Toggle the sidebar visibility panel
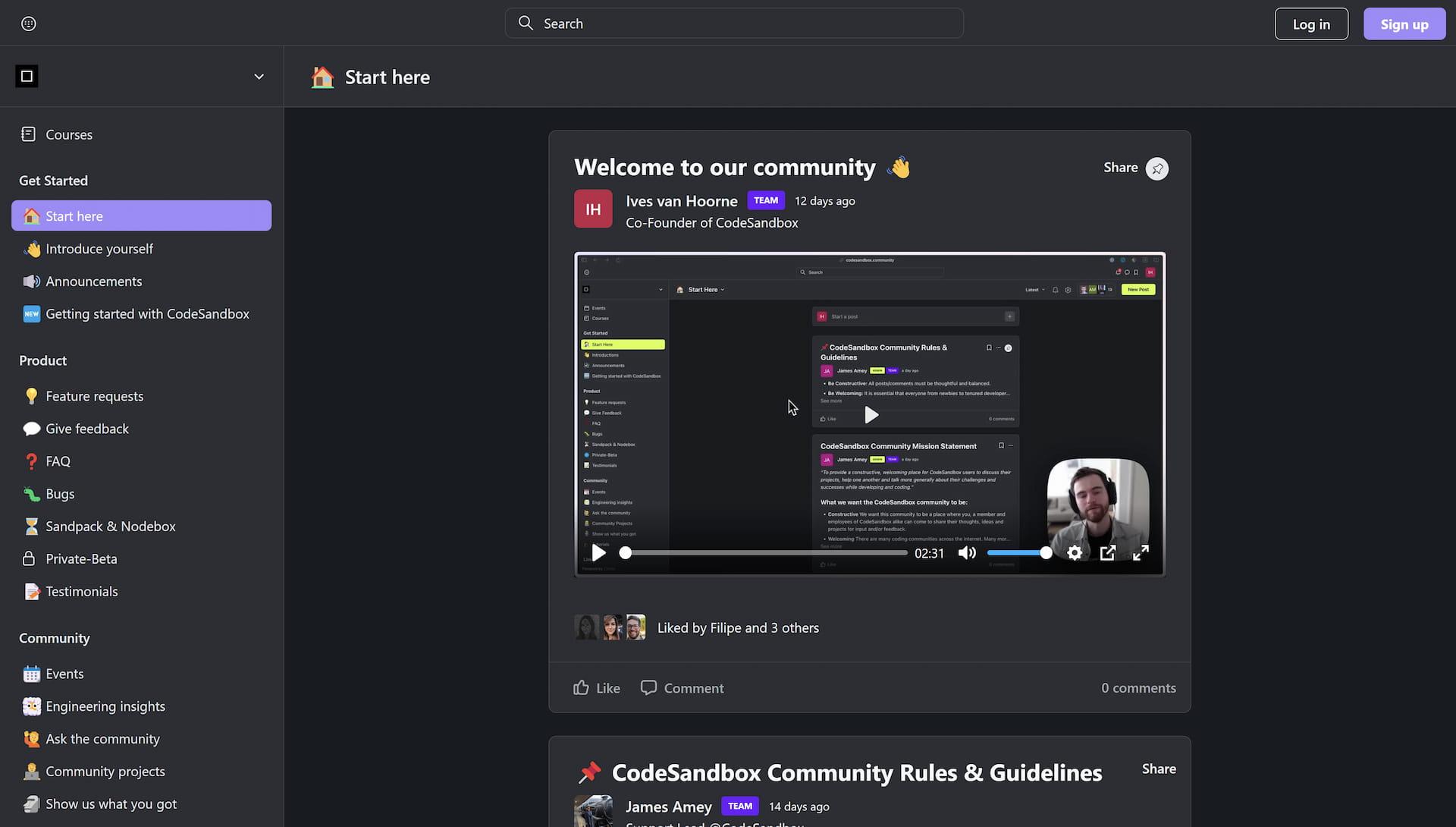 [x=26, y=76]
